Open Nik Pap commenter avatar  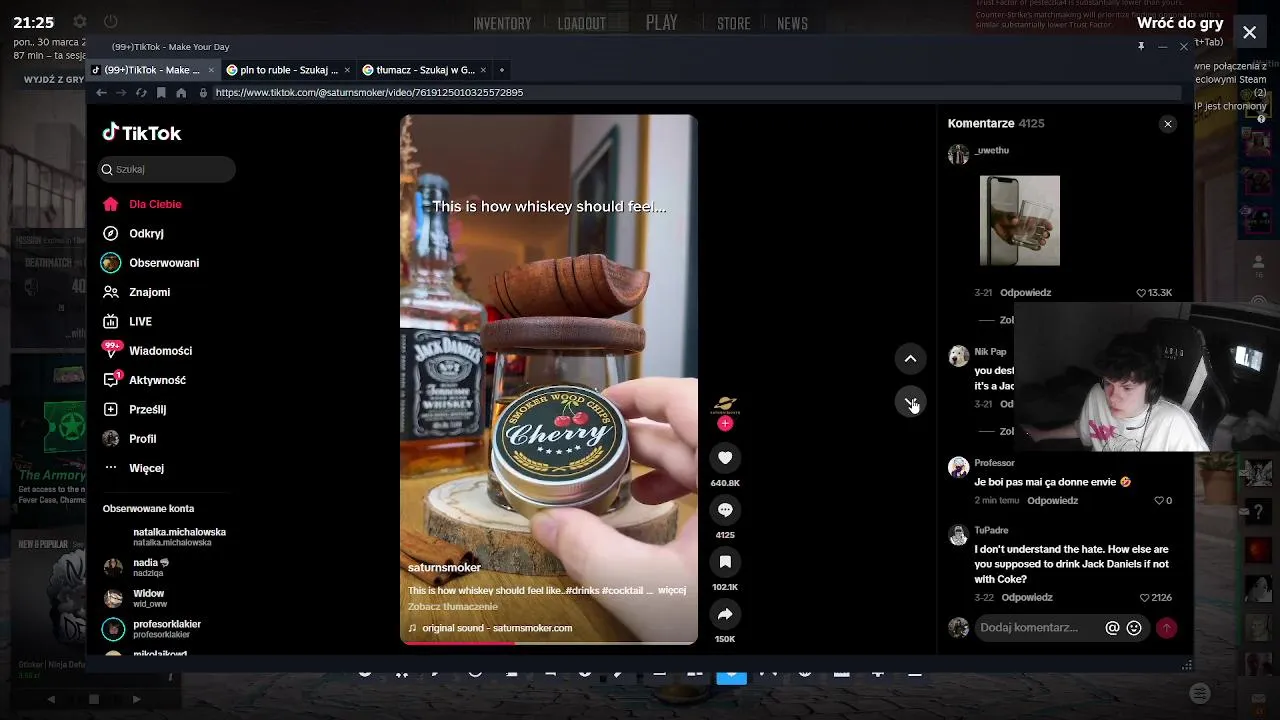[x=958, y=357]
